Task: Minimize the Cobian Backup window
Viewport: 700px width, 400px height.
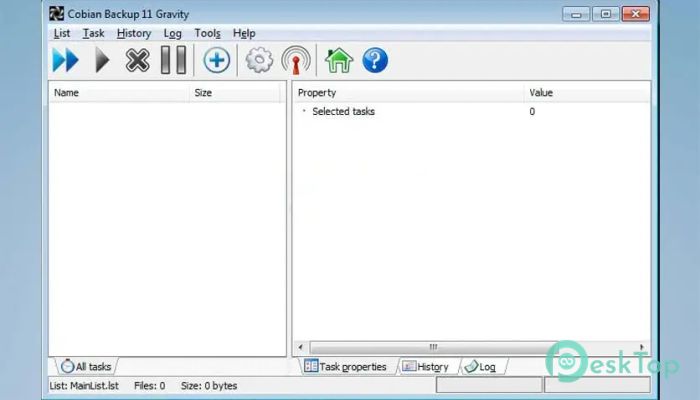Action: 576,14
